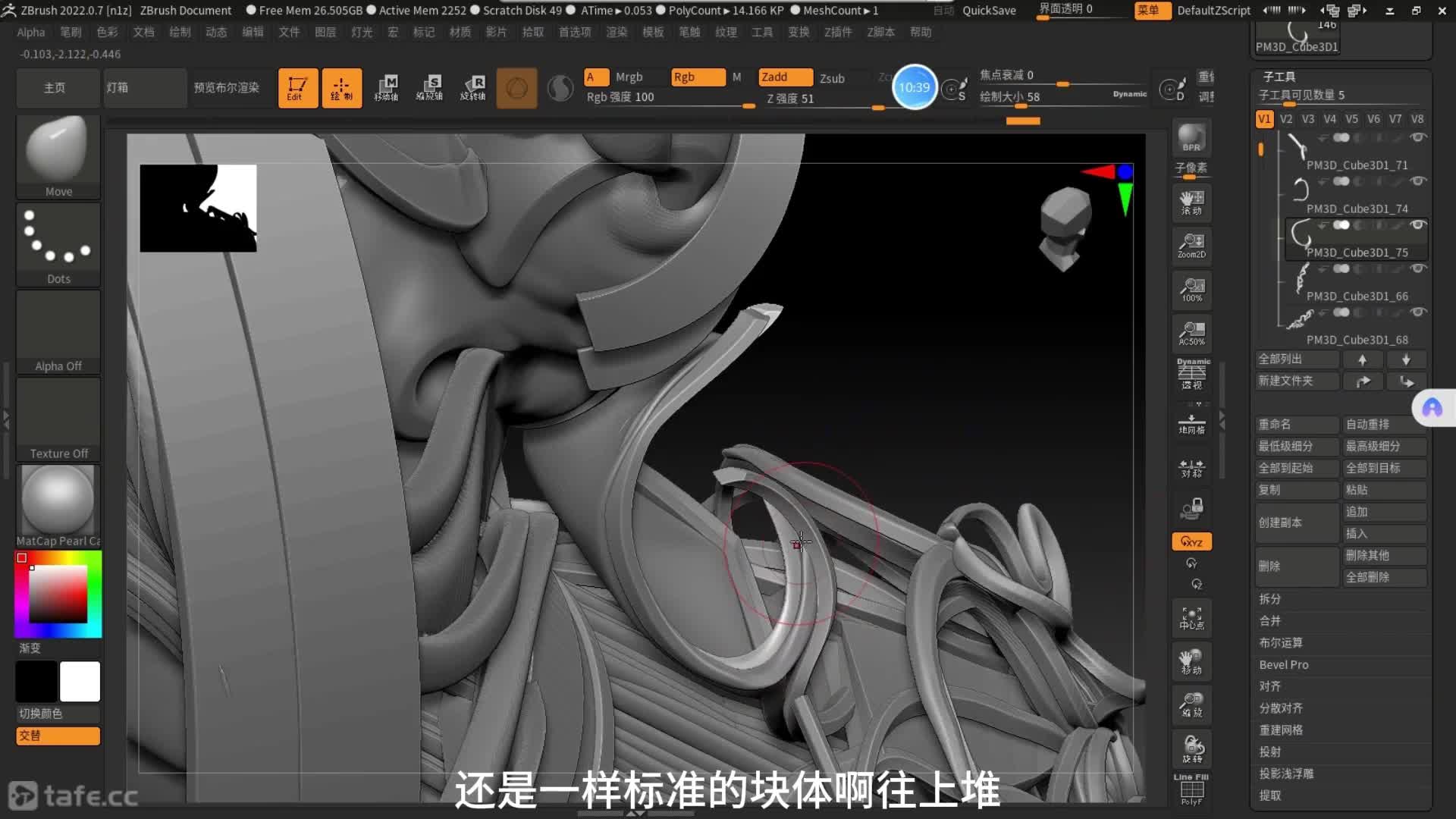Click the BPR render icon
Screen dimensions: 1456x819
tap(1191, 138)
